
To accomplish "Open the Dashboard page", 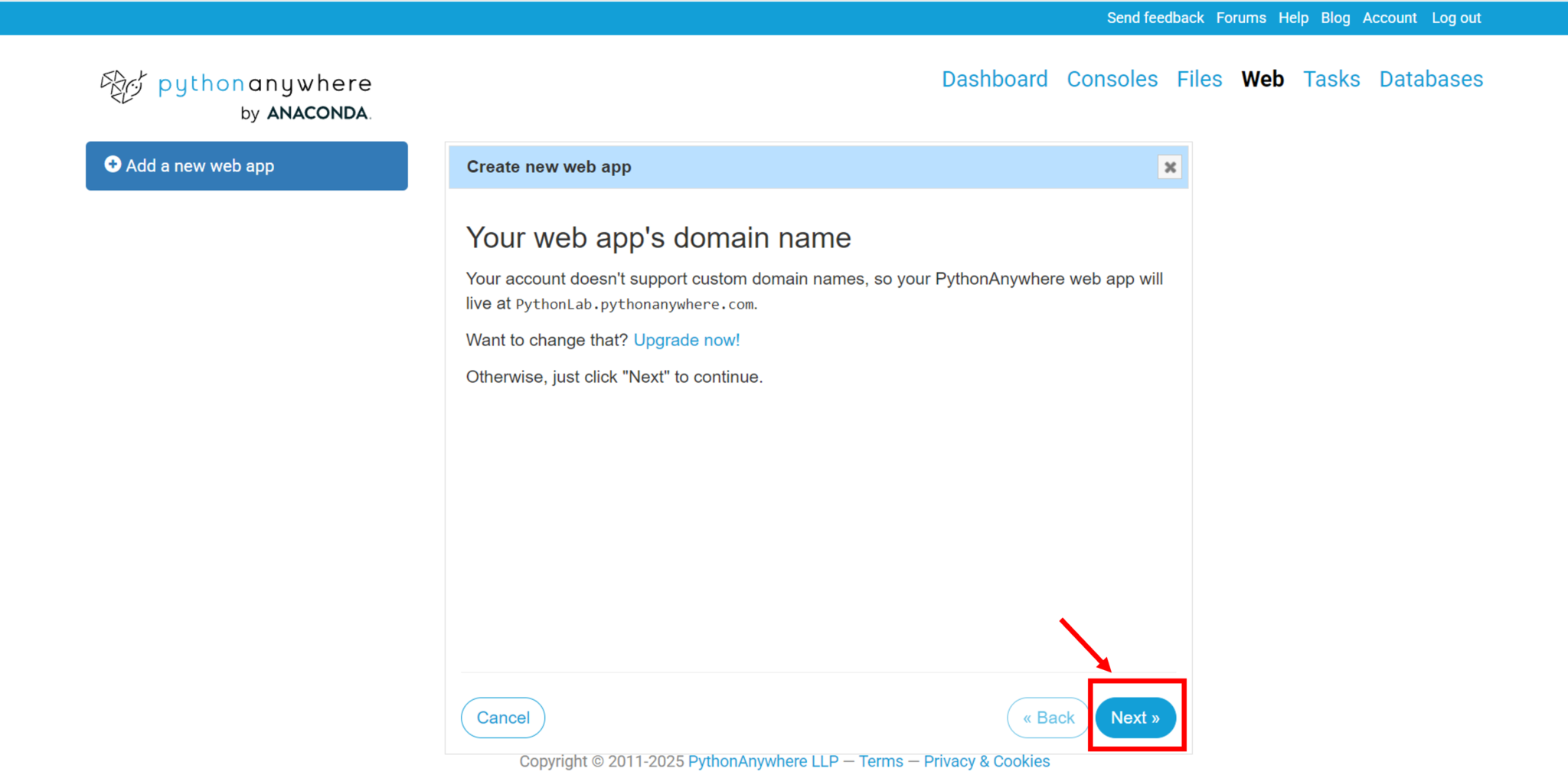I will tap(994, 79).
